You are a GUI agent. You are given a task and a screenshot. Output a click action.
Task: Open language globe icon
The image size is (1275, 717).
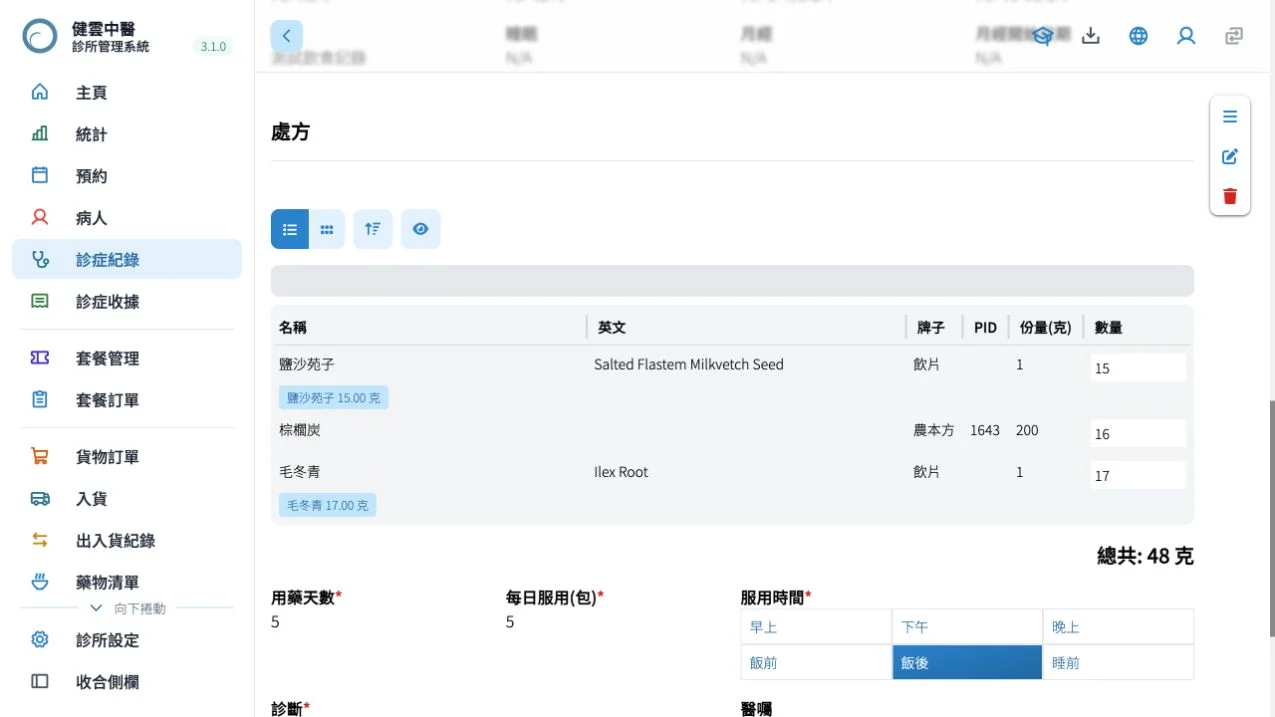tap(1138, 36)
